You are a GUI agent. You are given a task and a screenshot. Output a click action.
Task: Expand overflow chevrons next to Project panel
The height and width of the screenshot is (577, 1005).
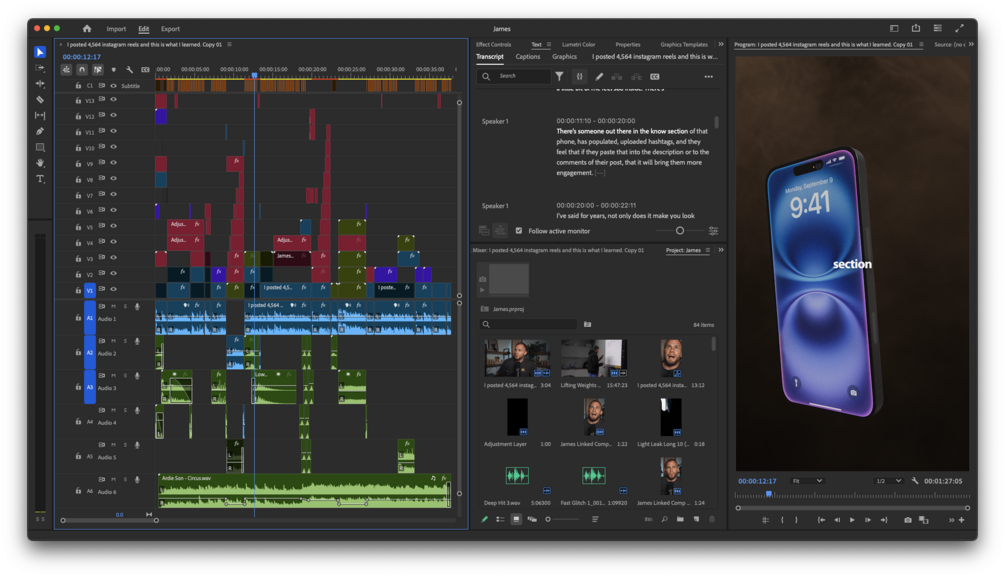720,250
